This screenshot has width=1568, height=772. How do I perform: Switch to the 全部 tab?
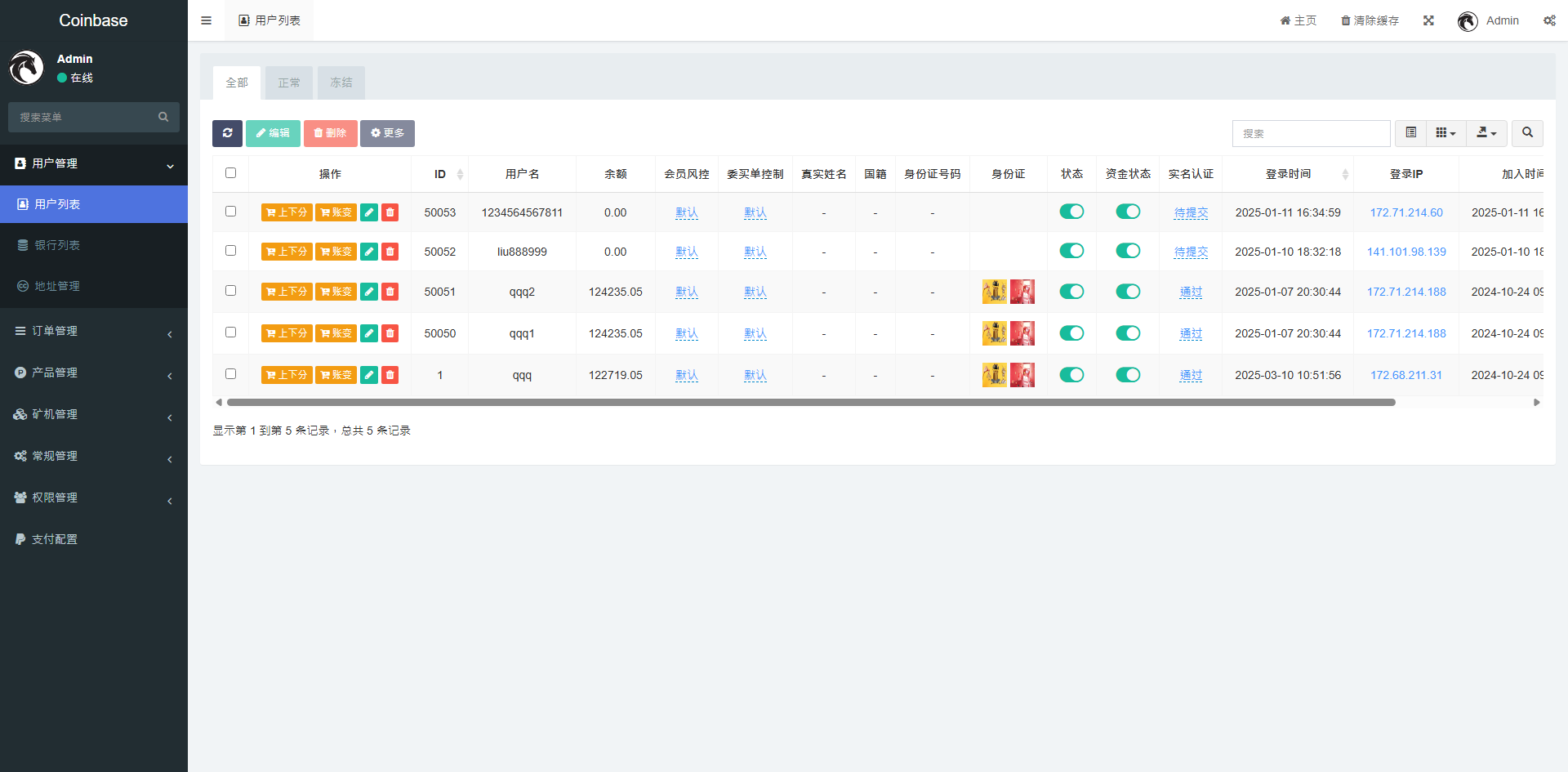tap(237, 83)
